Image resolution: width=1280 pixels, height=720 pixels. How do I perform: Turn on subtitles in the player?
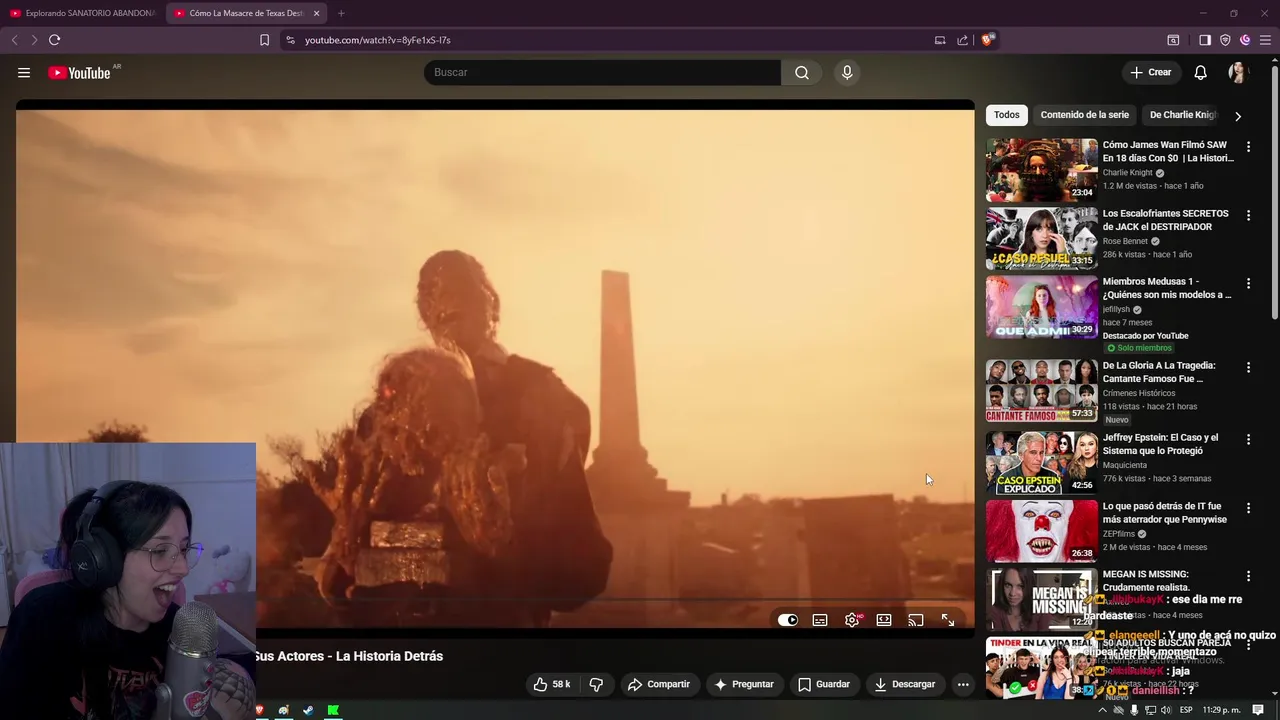pyautogui.click(x=820, y=620)
